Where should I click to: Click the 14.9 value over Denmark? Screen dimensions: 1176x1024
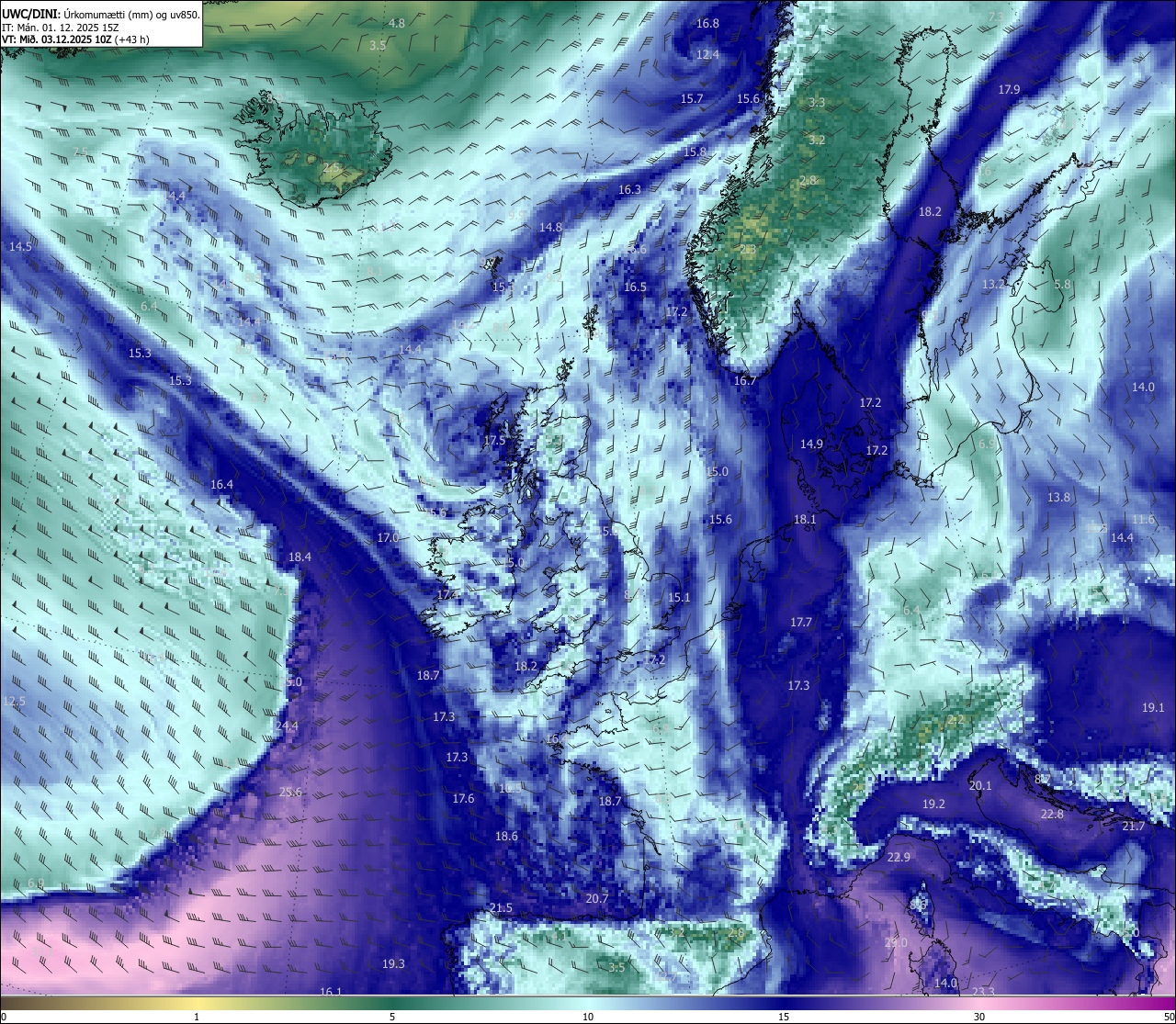[x=811, y=444]
